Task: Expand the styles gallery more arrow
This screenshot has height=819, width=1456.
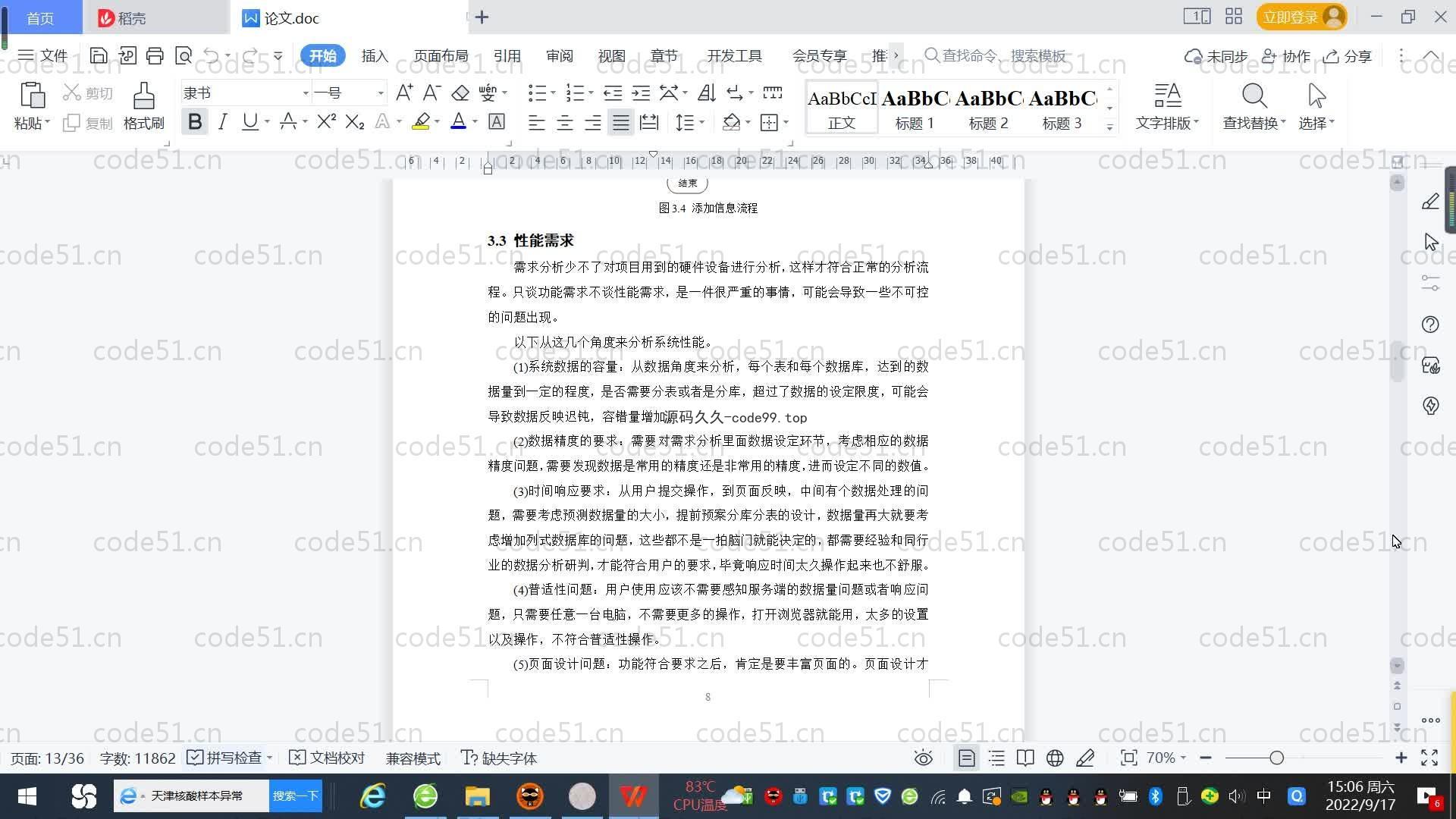Action: (x=1109, y=127)
